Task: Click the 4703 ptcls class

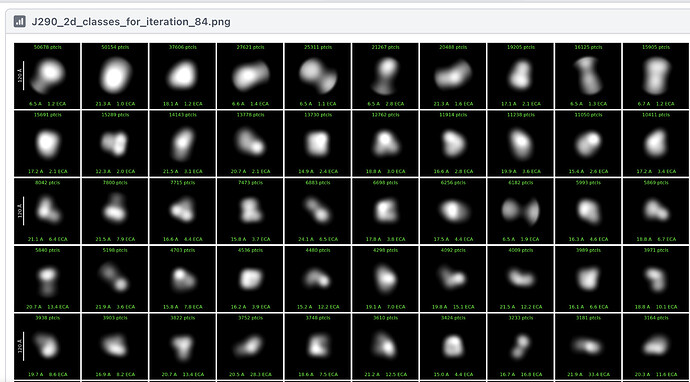Action: (x=183, y=279)
